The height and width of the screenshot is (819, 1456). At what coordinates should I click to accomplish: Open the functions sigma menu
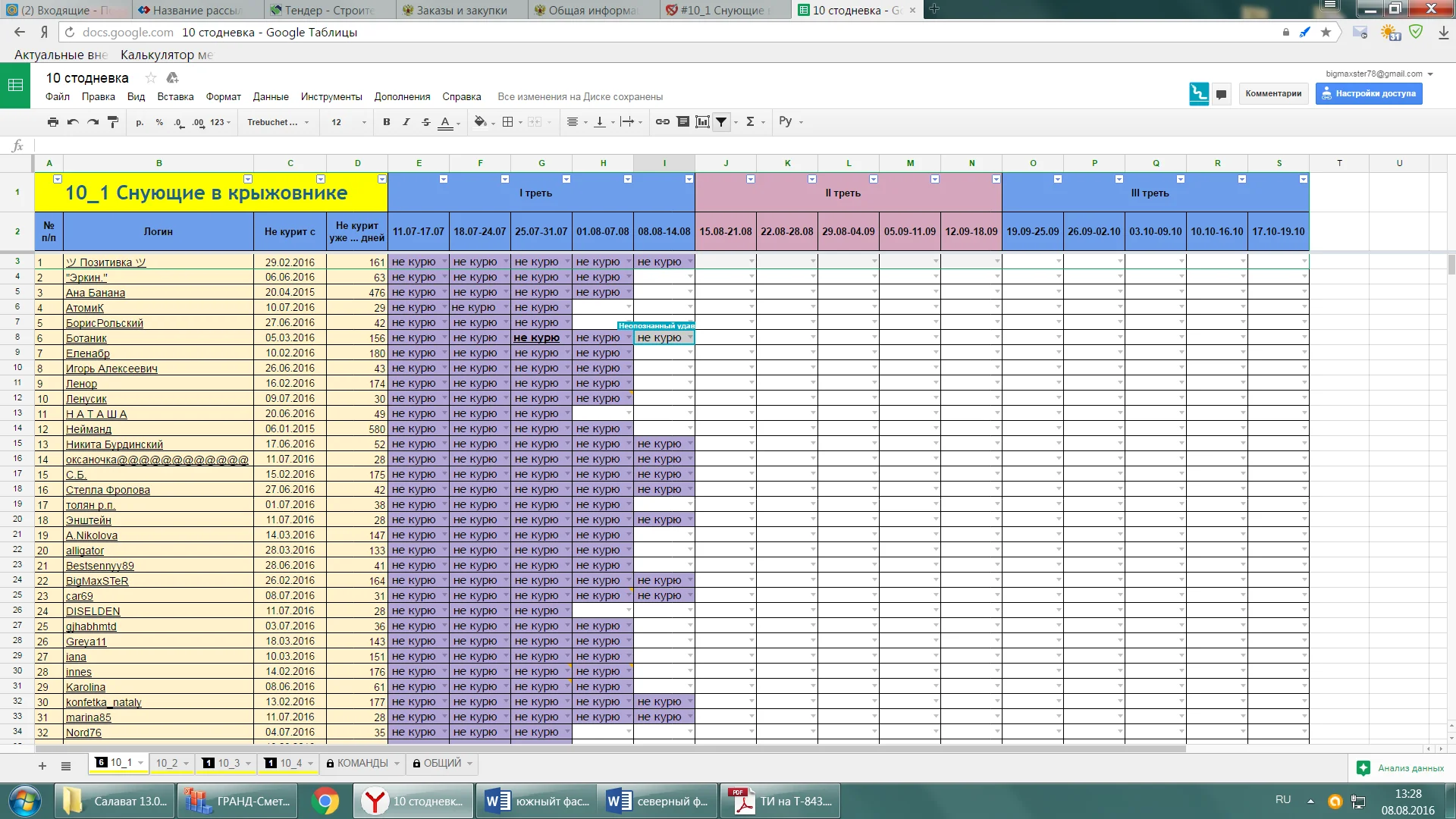750,122
